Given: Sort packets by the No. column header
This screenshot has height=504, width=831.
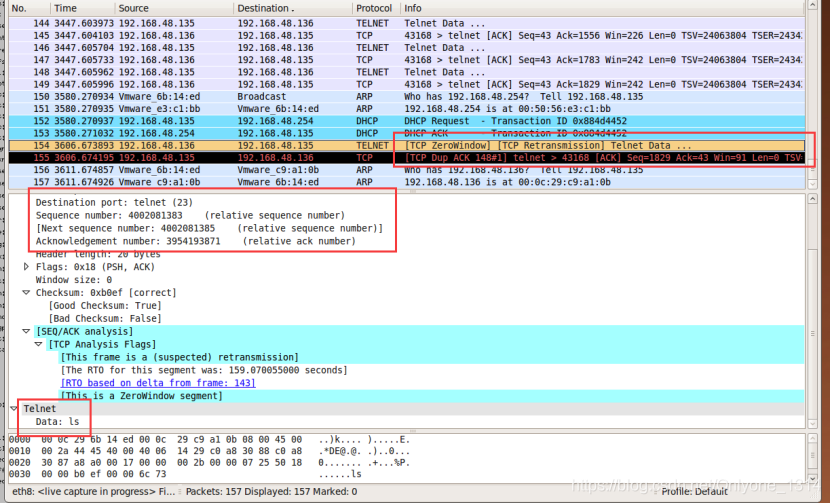Looking at the screenshot, I should pos(29,8).
